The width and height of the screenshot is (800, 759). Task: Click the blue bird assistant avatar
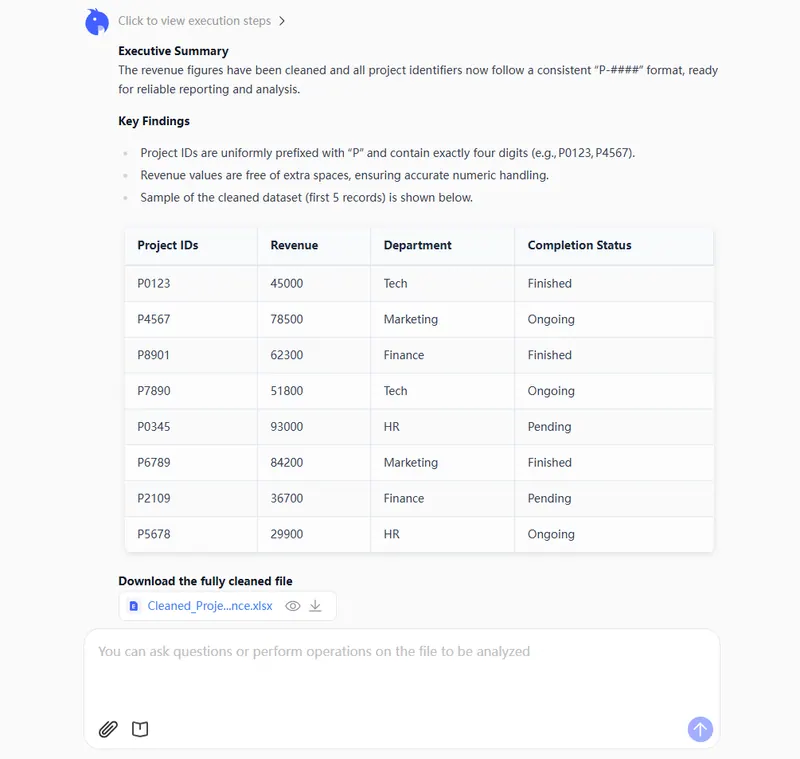tap(97, 21)
